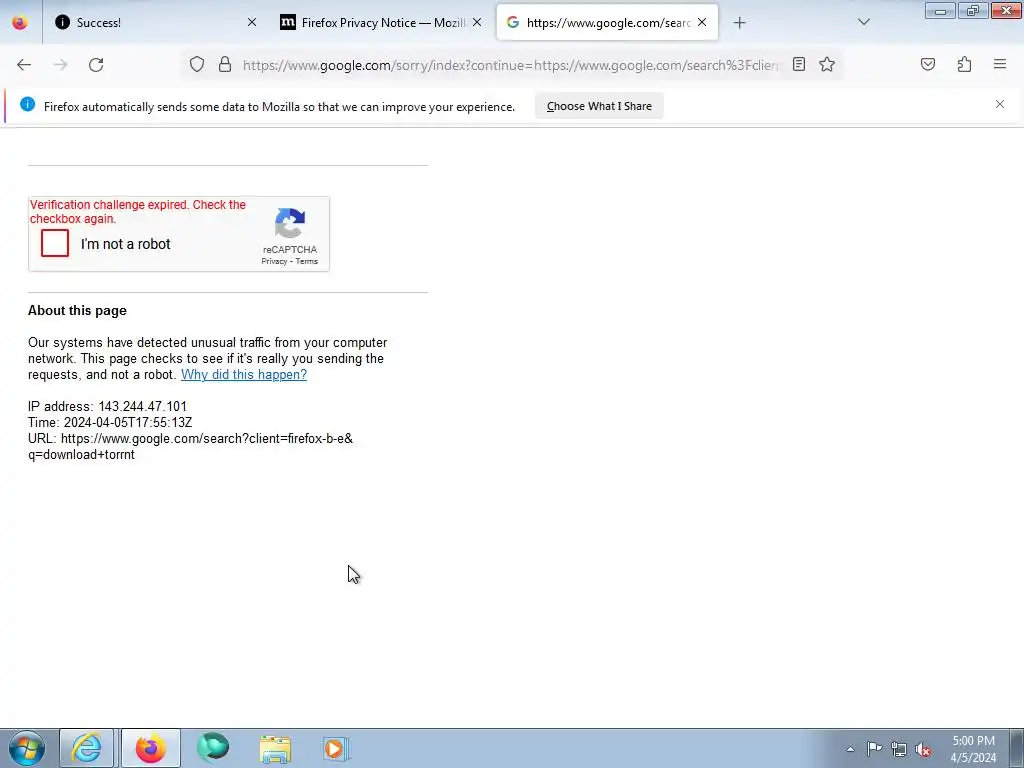Check the I'm not a robot checkbox

(x=55, y=243)
